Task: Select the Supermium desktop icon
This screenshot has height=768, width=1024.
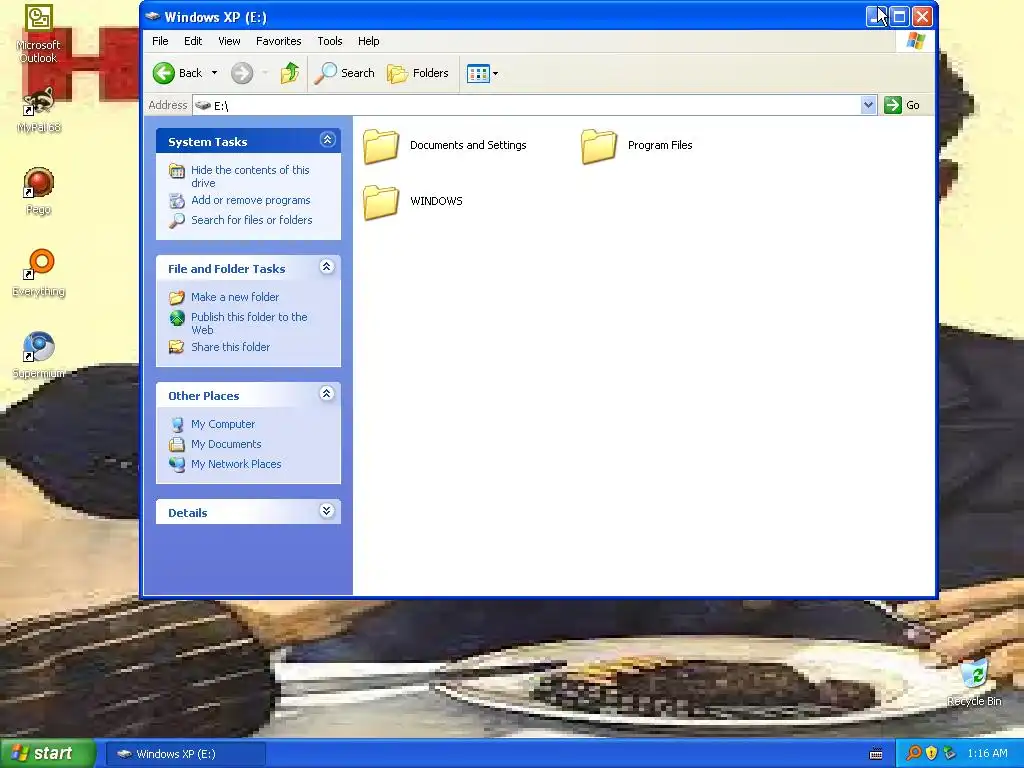Action: point(39,347)
